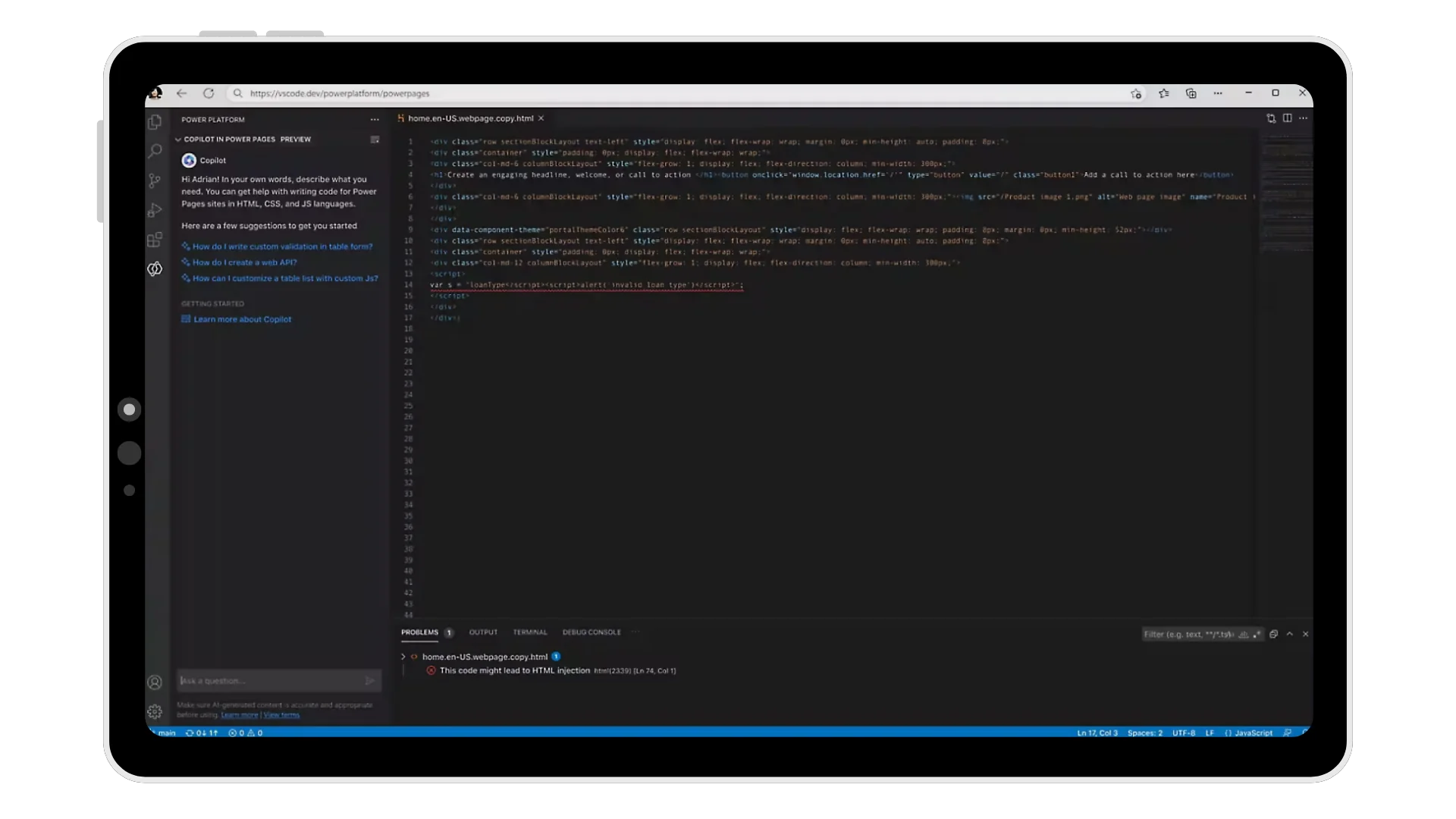Switch to the Output tab
This screenshot has height=819, width=1456.
coord(483,632)
